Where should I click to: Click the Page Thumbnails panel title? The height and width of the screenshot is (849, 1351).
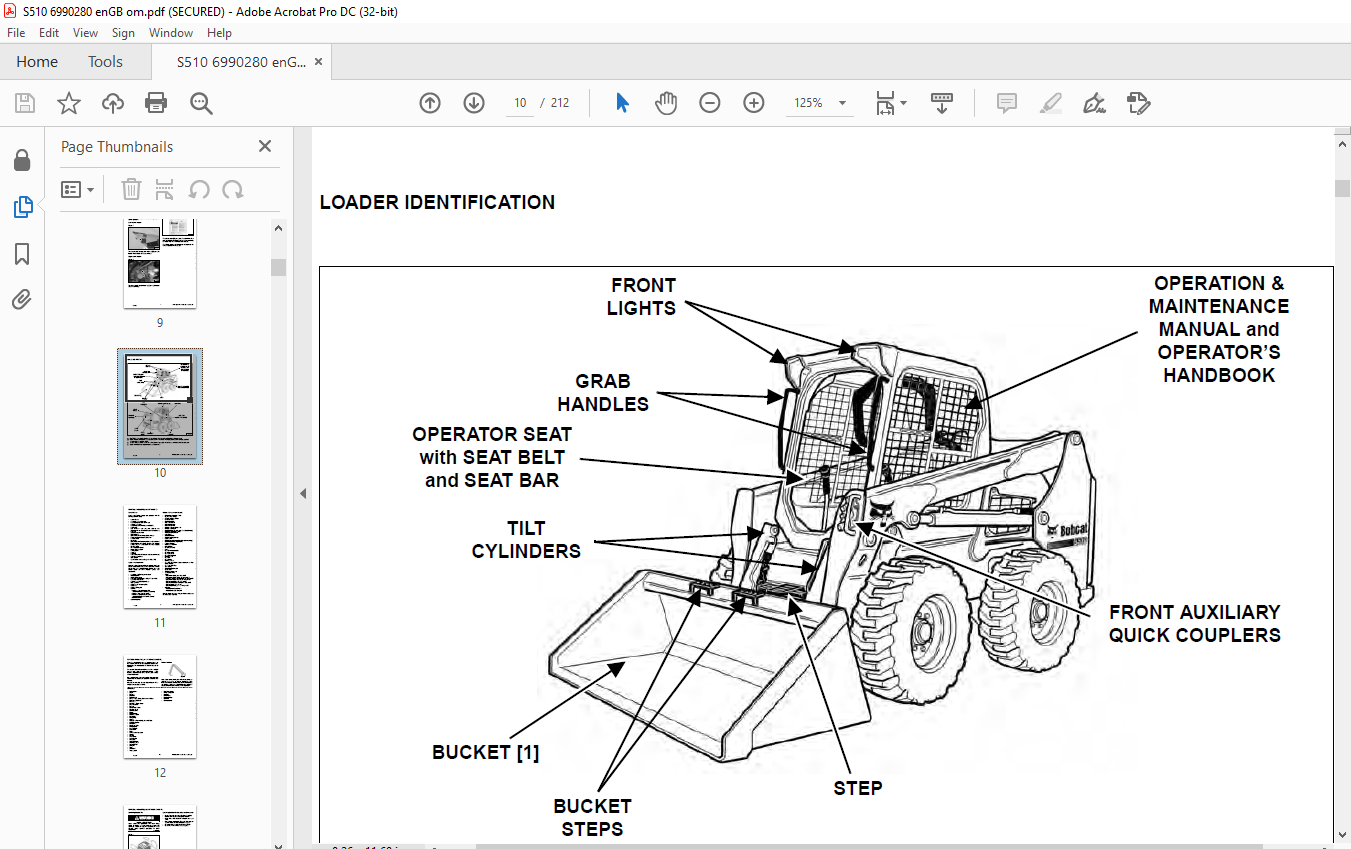(117, 146)
